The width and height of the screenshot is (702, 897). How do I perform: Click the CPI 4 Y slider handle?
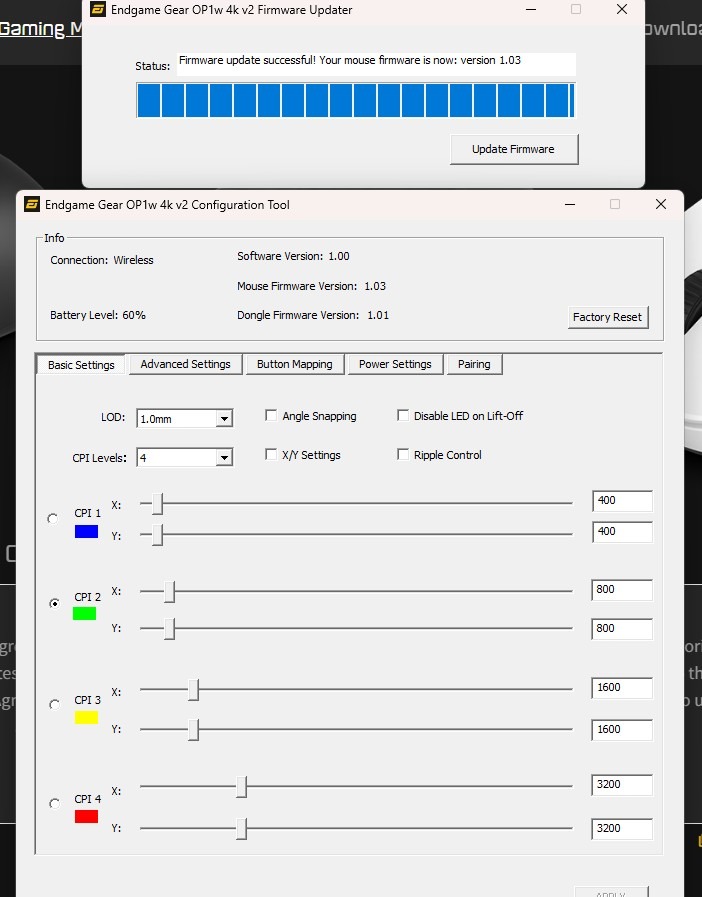[x=242, y=828]
